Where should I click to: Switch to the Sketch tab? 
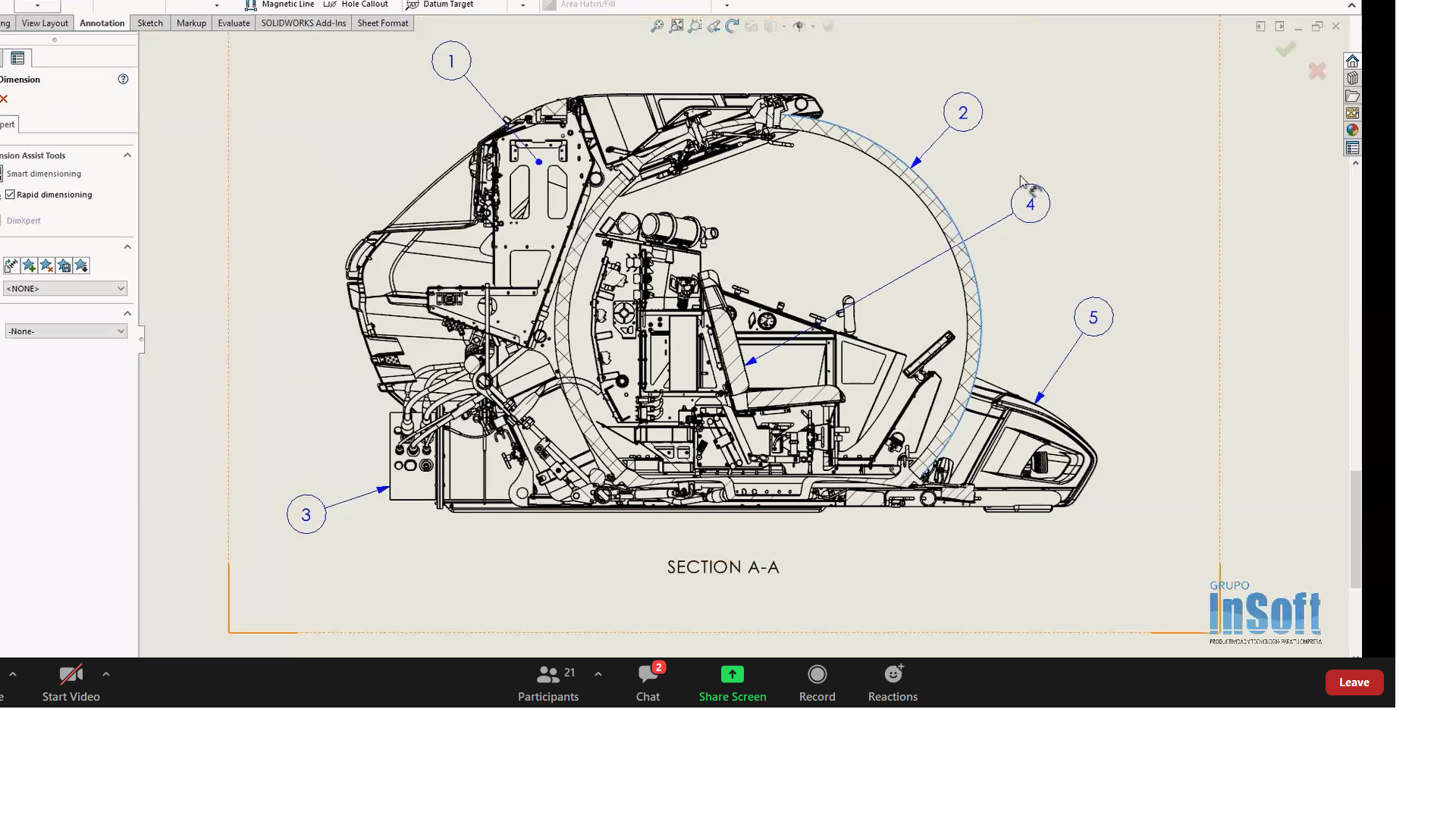click(149, 23)
